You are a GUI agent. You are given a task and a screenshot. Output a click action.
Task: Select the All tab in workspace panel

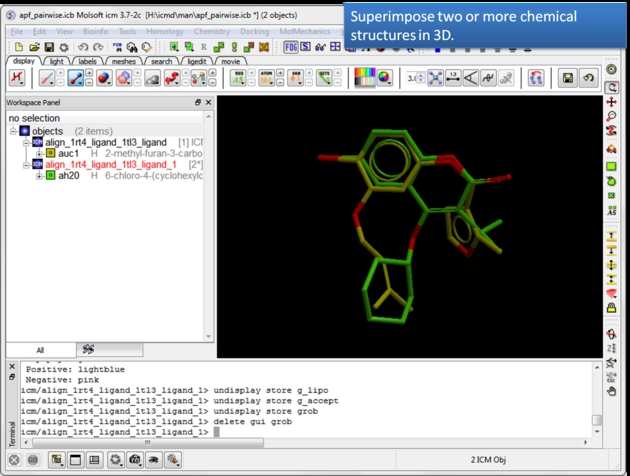[40, 350]
